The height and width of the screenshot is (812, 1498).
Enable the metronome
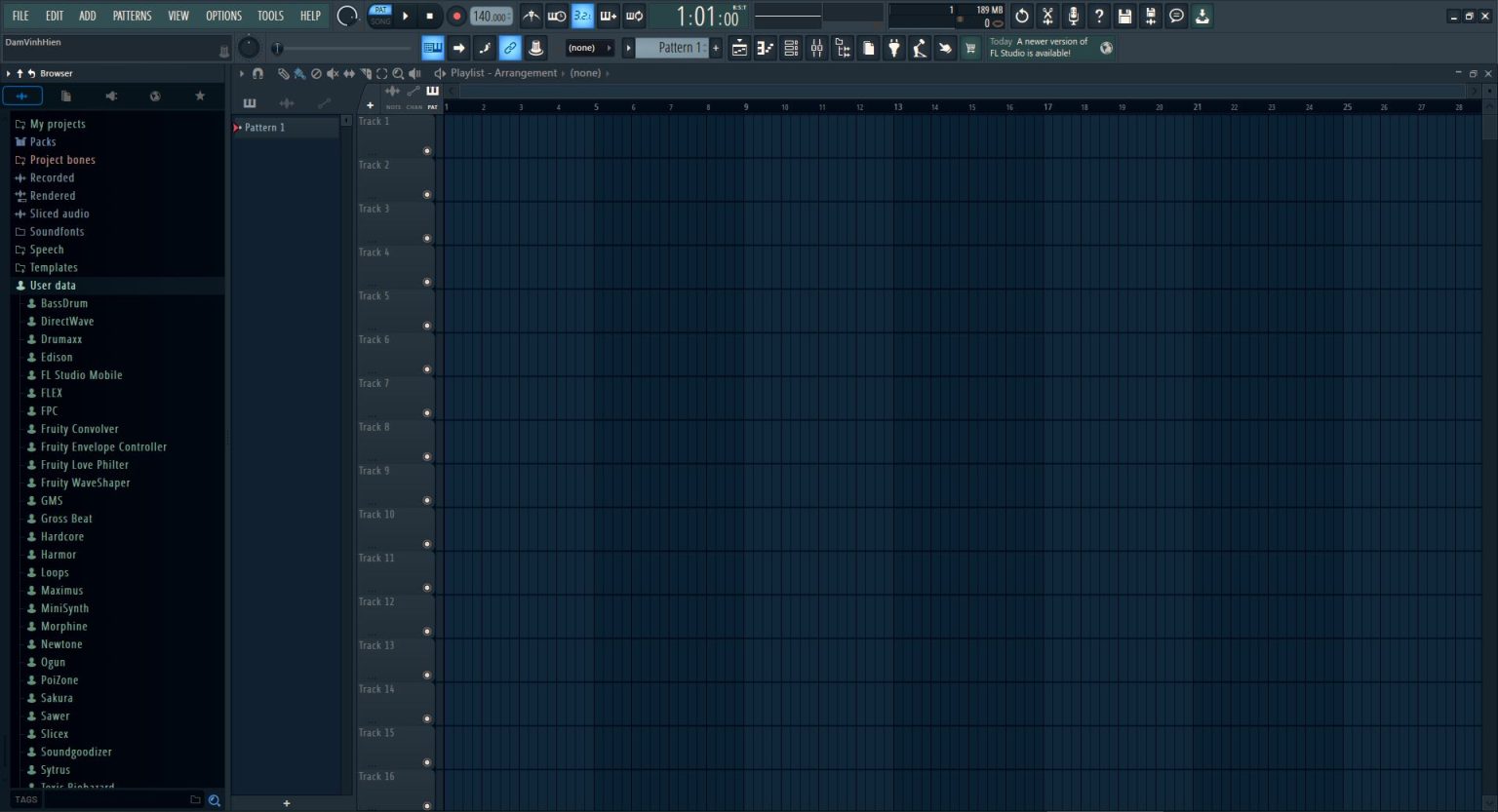[x=532, y=16]
